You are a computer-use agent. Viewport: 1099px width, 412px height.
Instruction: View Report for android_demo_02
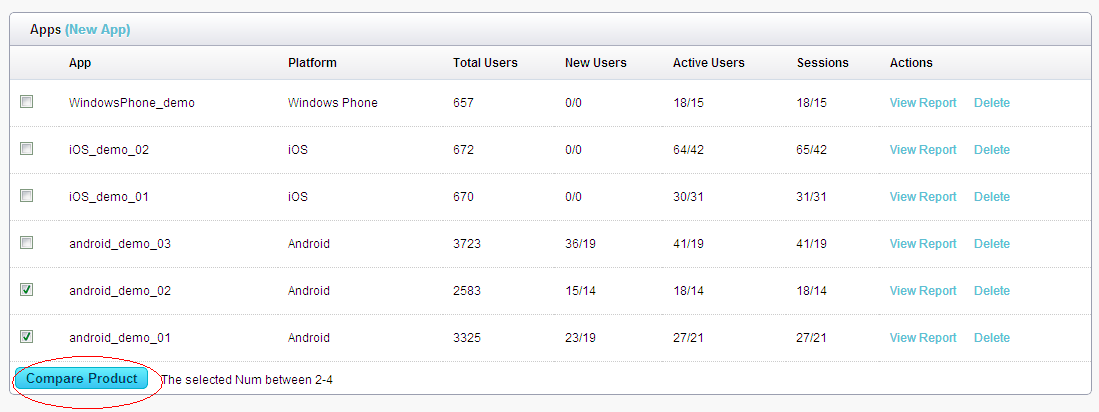(x=923, y=291)
